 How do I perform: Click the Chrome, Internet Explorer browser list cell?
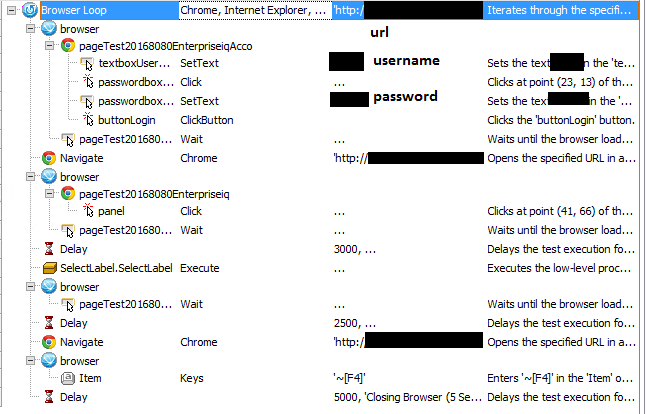[x=255, y=10]
